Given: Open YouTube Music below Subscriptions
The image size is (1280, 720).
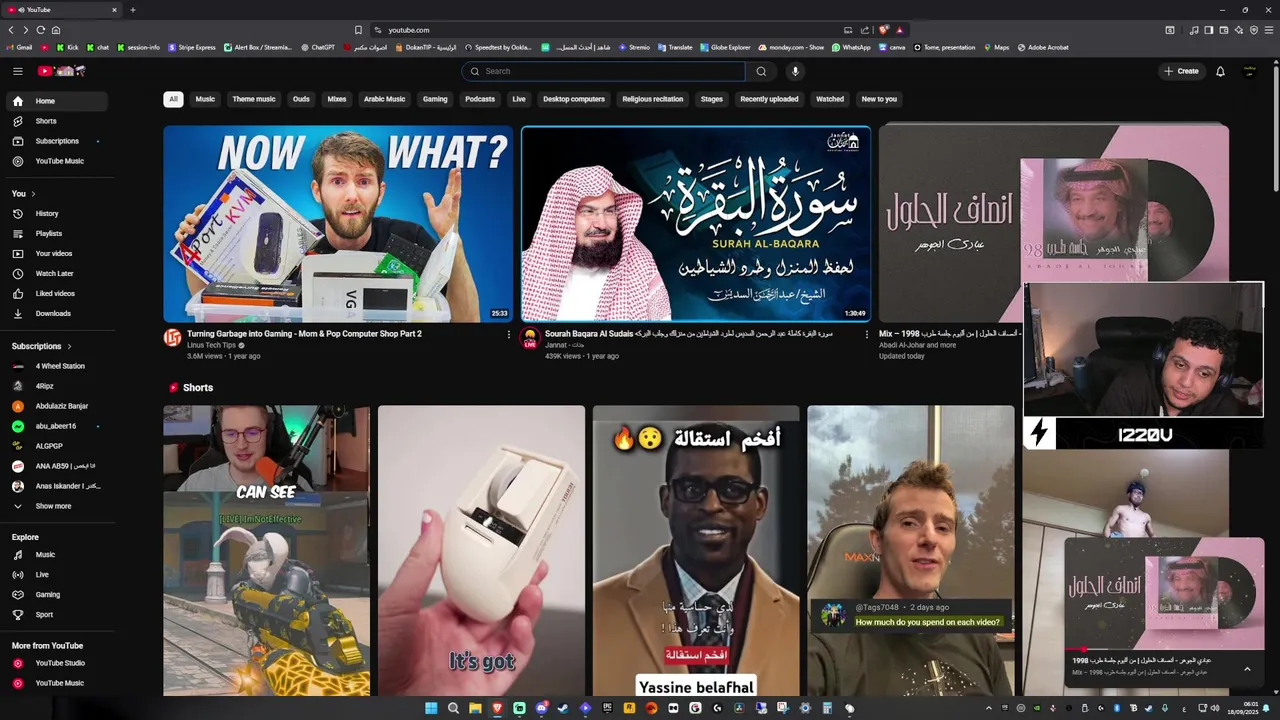Looking at the screenshot, I should click(x=58, y=161).
